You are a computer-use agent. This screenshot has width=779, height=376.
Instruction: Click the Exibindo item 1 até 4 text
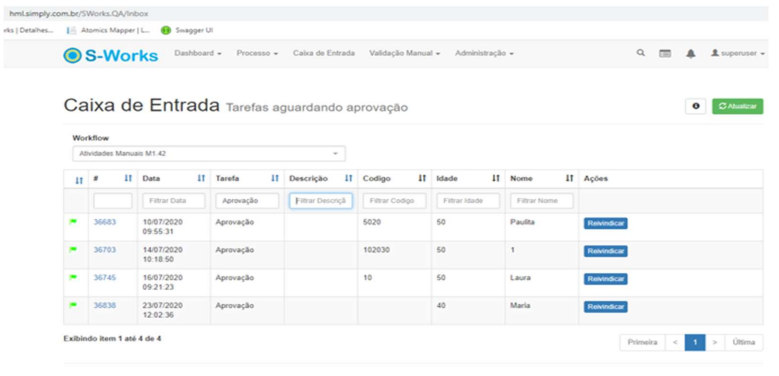112,338
